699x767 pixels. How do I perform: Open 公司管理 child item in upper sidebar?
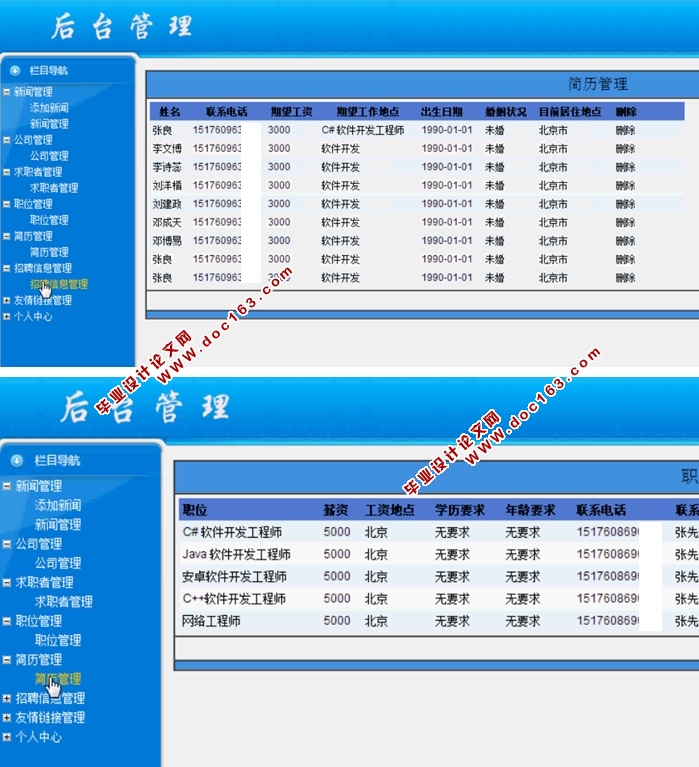(x=49, y=156)
